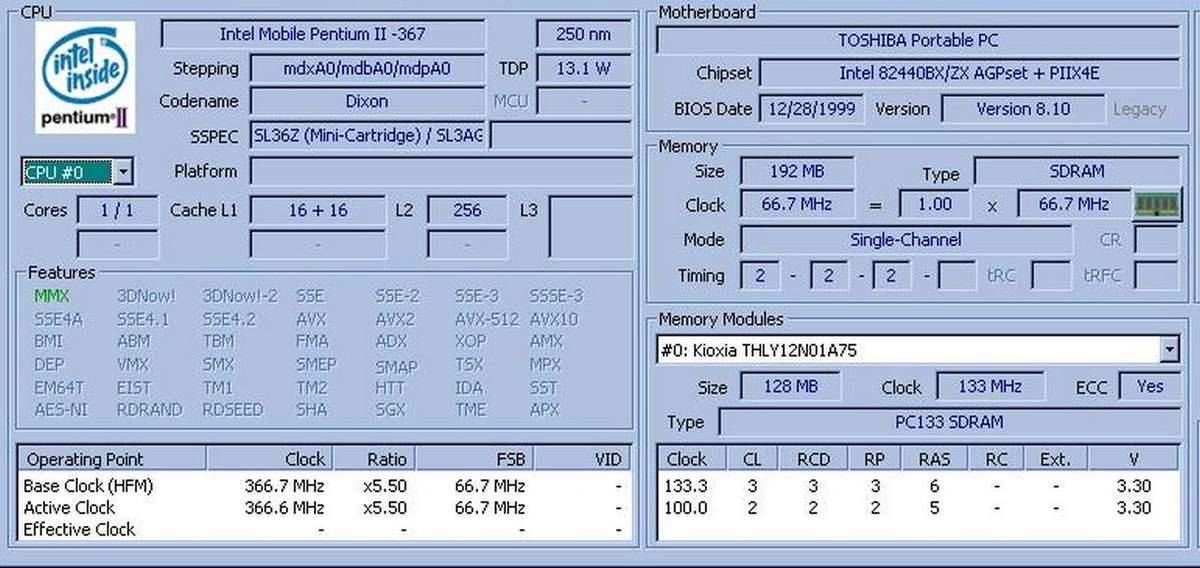Click the RAS column header in memory timings

tap(933, 459)
